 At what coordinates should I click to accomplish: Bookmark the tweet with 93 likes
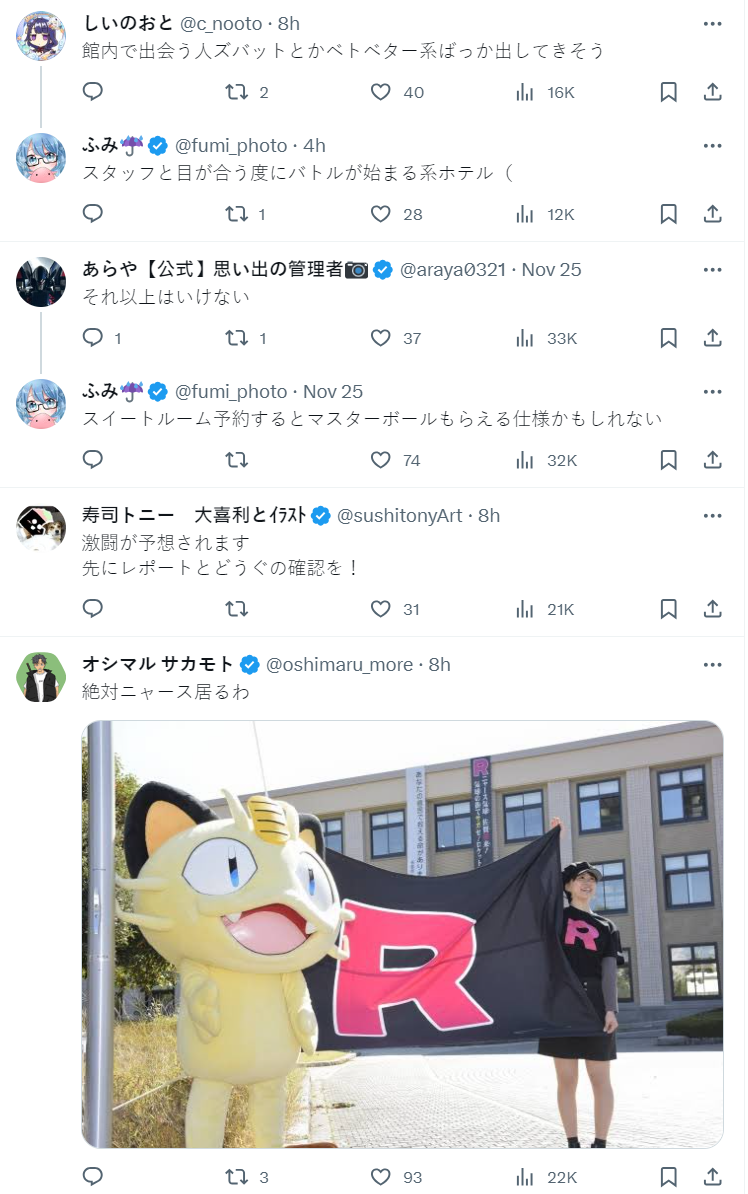click(x=668, y=1177)
